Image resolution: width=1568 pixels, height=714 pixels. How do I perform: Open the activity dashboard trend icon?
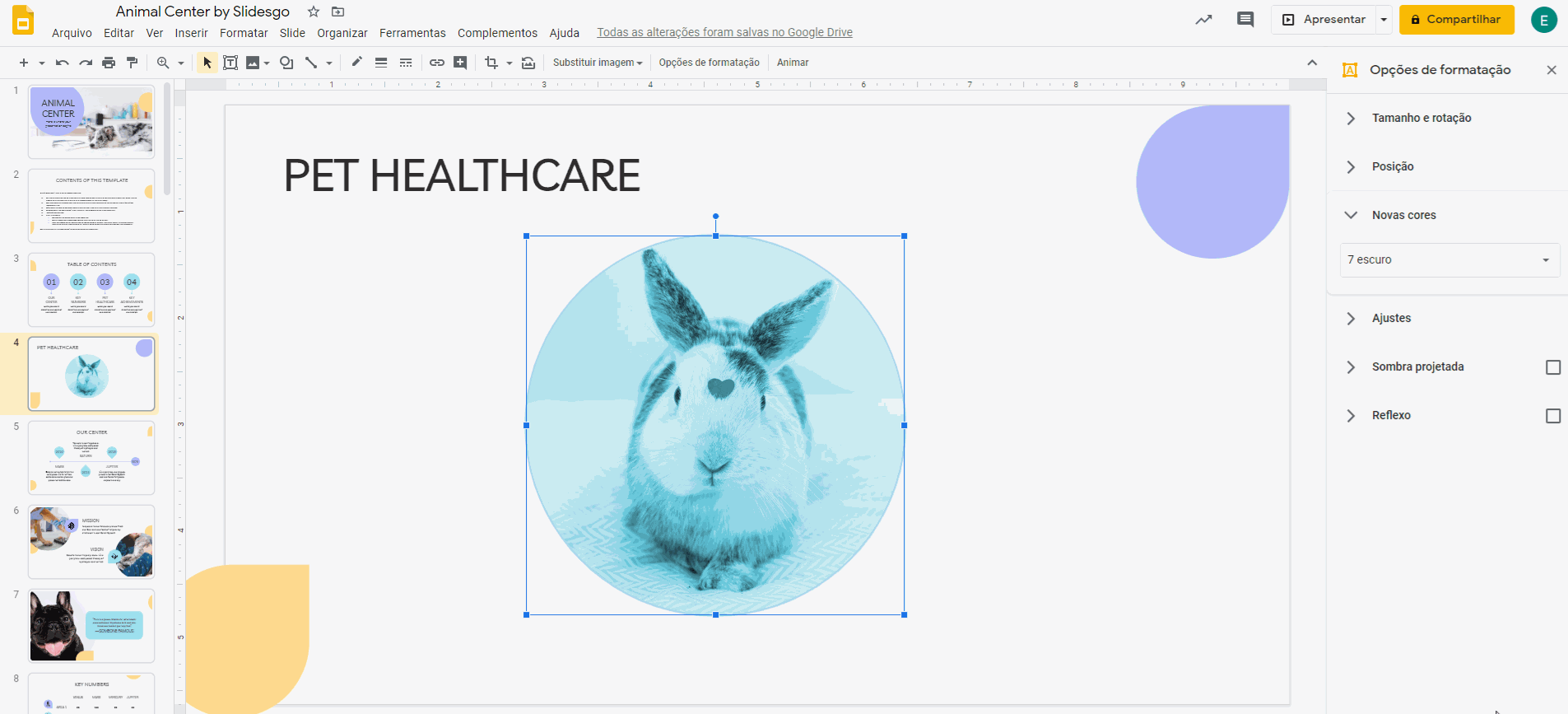coord(1203,19)
